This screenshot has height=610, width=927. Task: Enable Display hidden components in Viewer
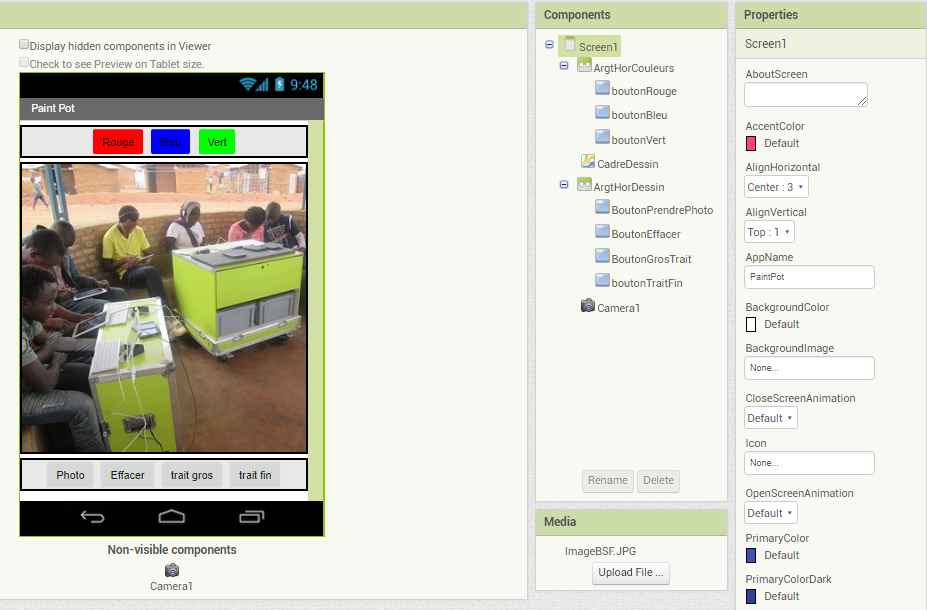coord(24,44)
